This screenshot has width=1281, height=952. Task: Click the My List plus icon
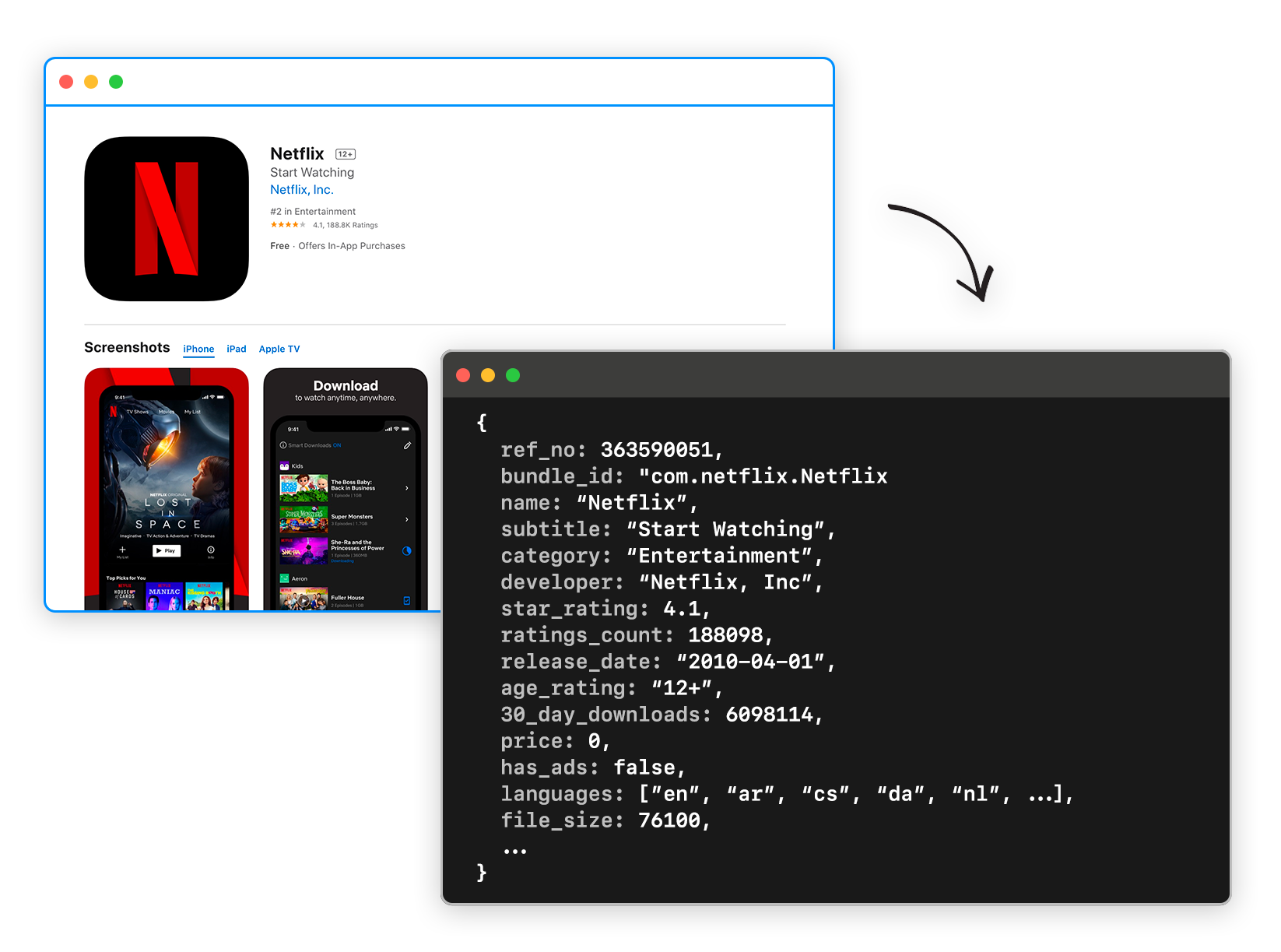pos(122,550)
